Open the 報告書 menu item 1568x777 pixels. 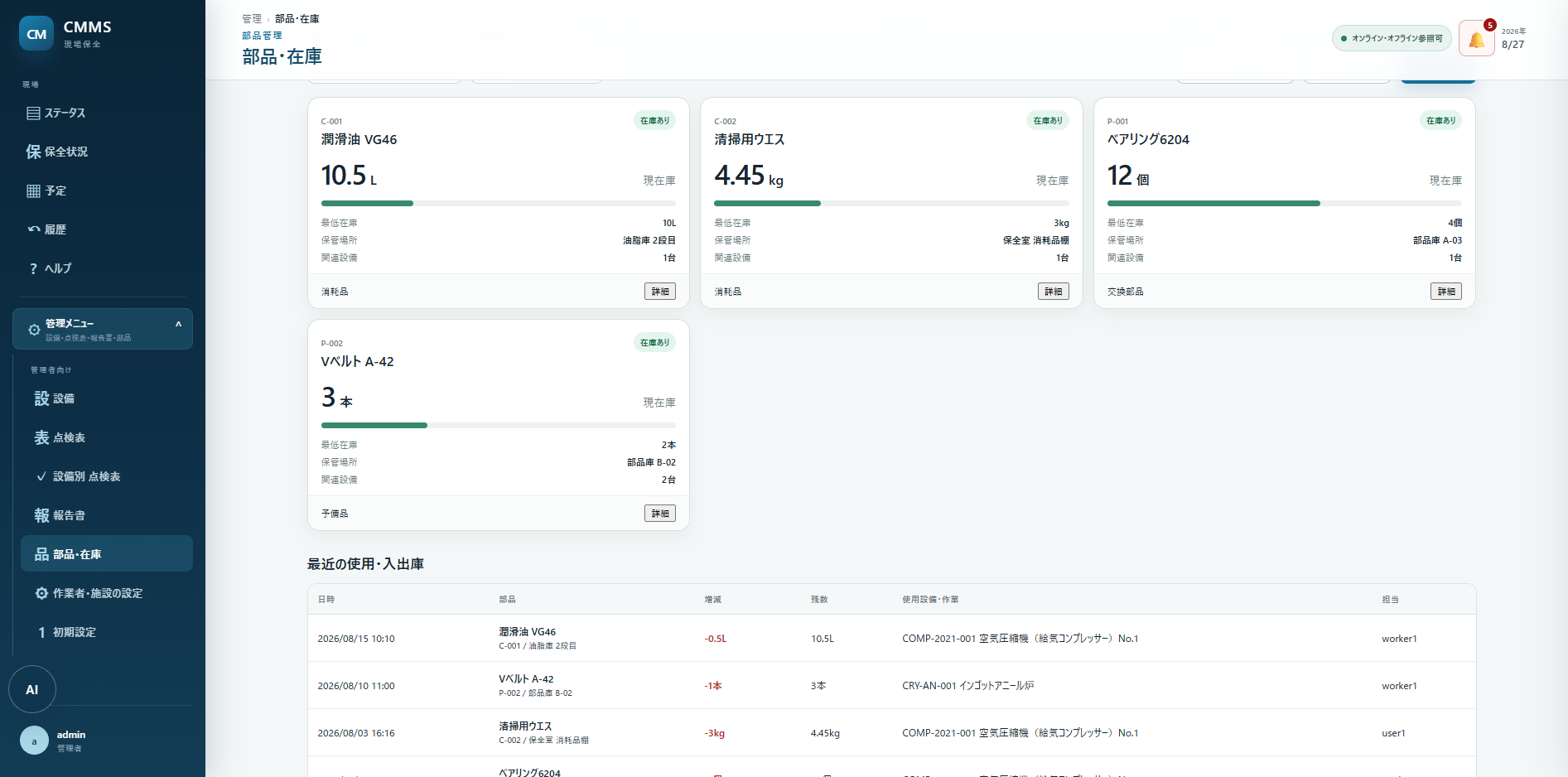point(107,515)
